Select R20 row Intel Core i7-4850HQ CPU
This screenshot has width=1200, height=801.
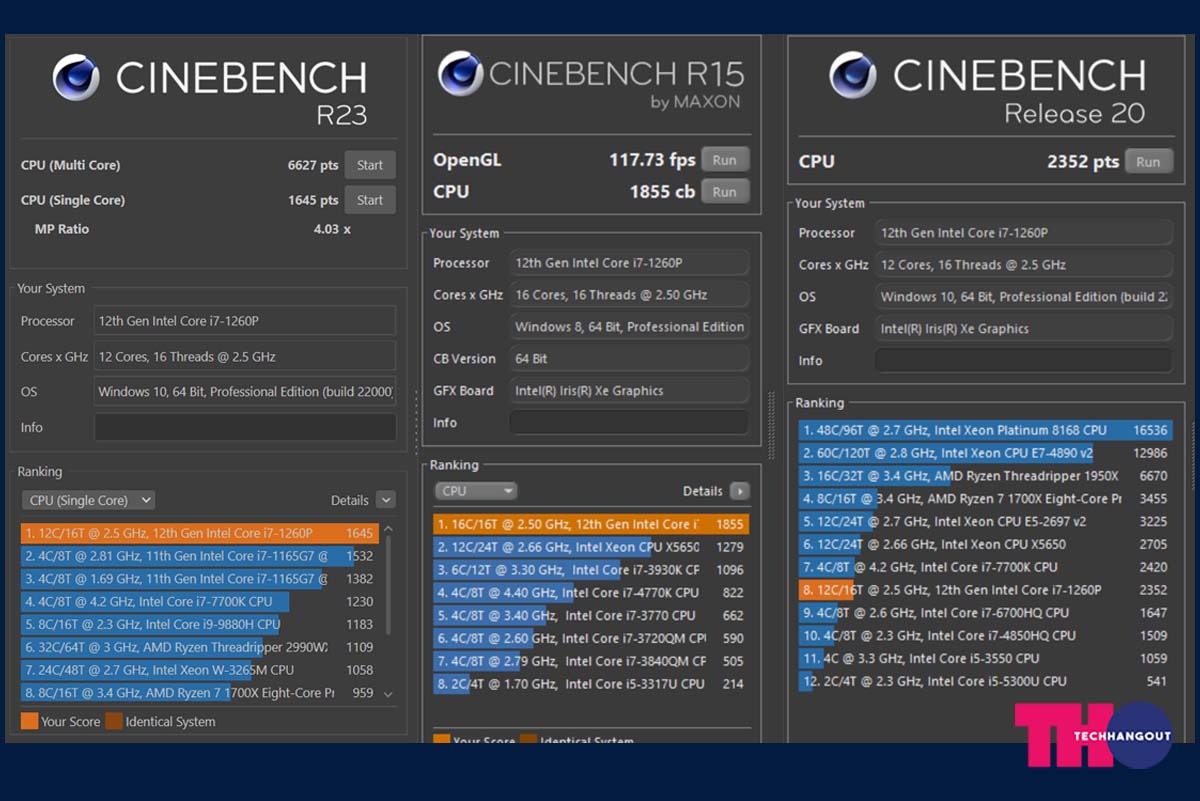click(986, 636)
